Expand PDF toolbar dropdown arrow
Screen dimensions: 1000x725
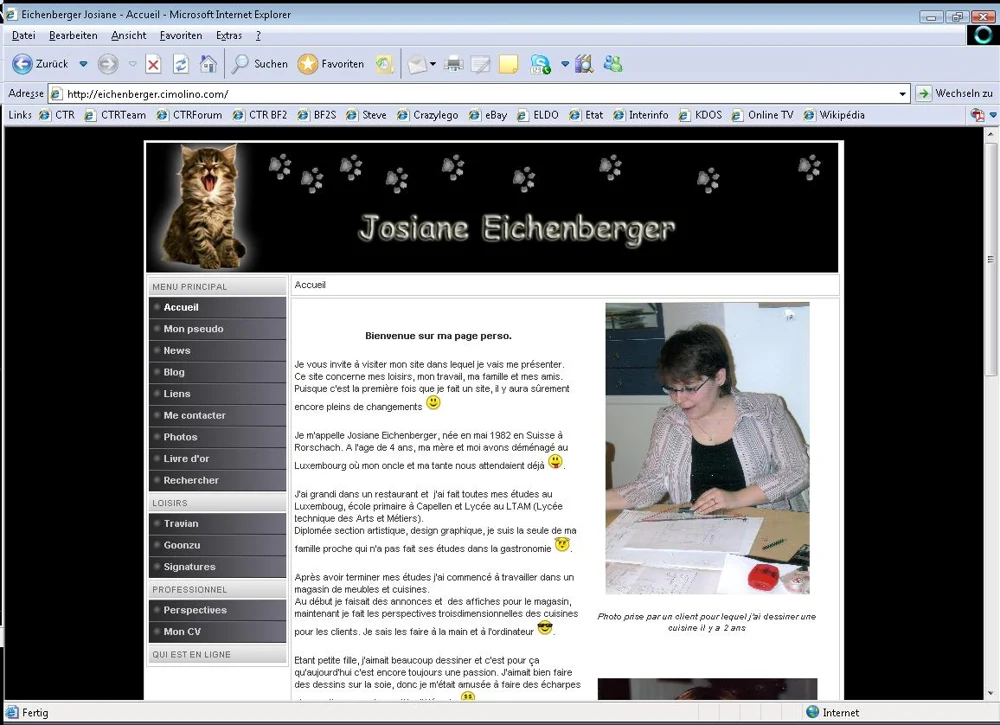coord(993,115)
